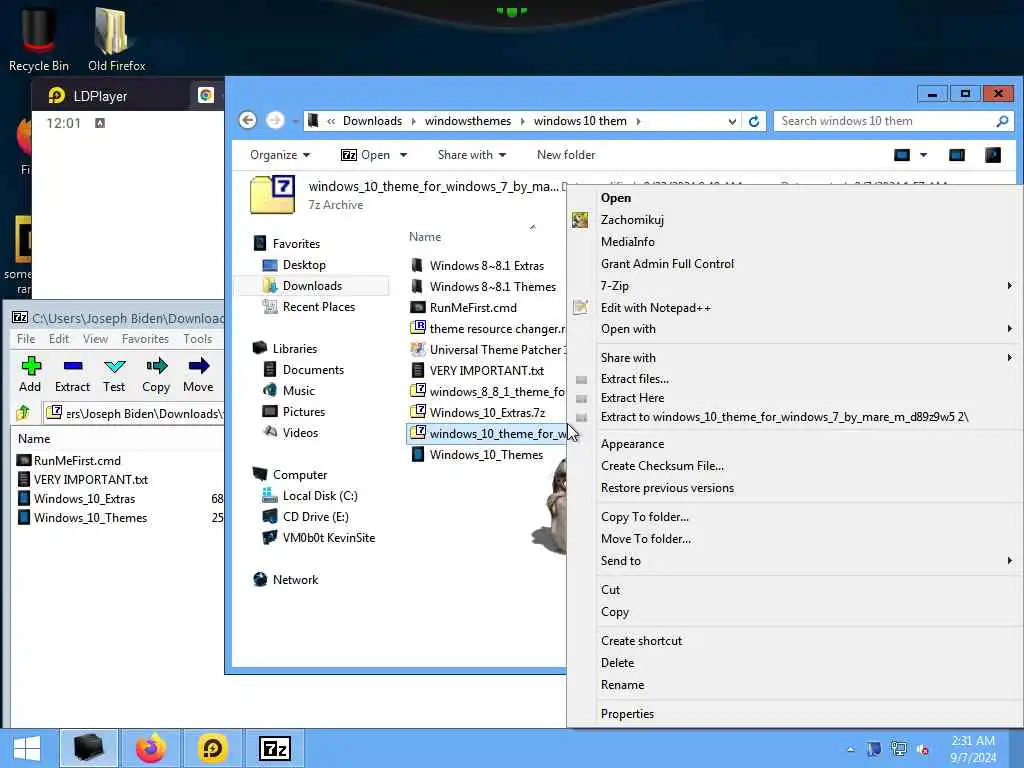Click the Name column header in Explorer

pos(424,237)
